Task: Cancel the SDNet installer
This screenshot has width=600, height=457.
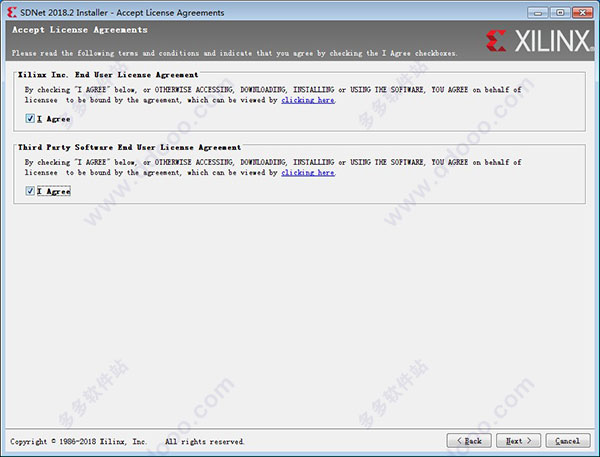Action: (567, 441)
